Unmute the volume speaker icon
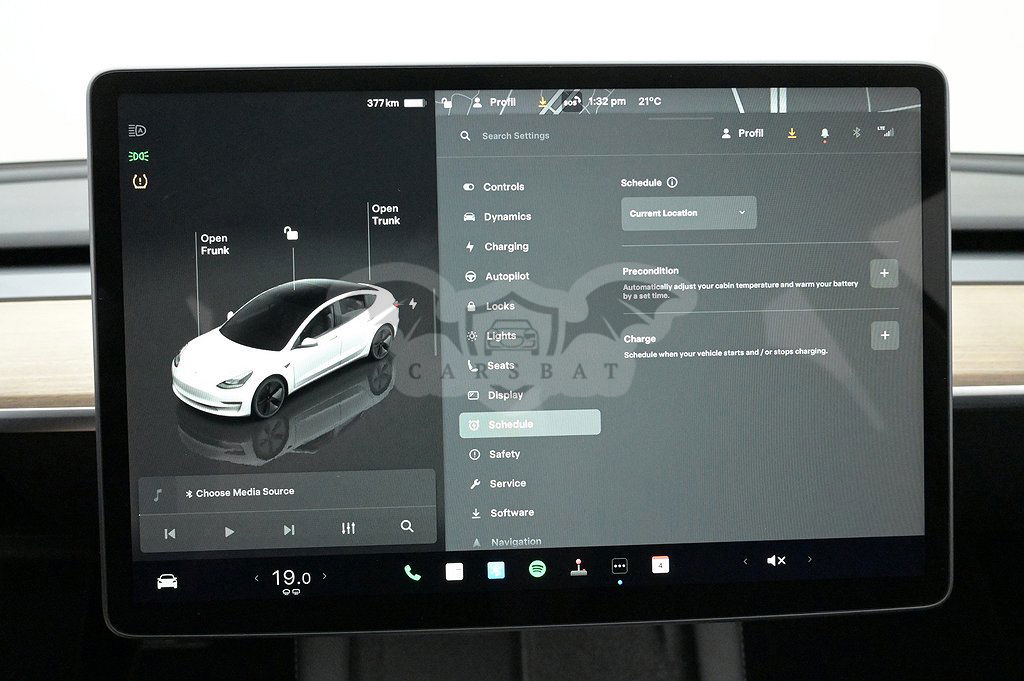The image size is (1024, 681). click(x=776, y=561)
